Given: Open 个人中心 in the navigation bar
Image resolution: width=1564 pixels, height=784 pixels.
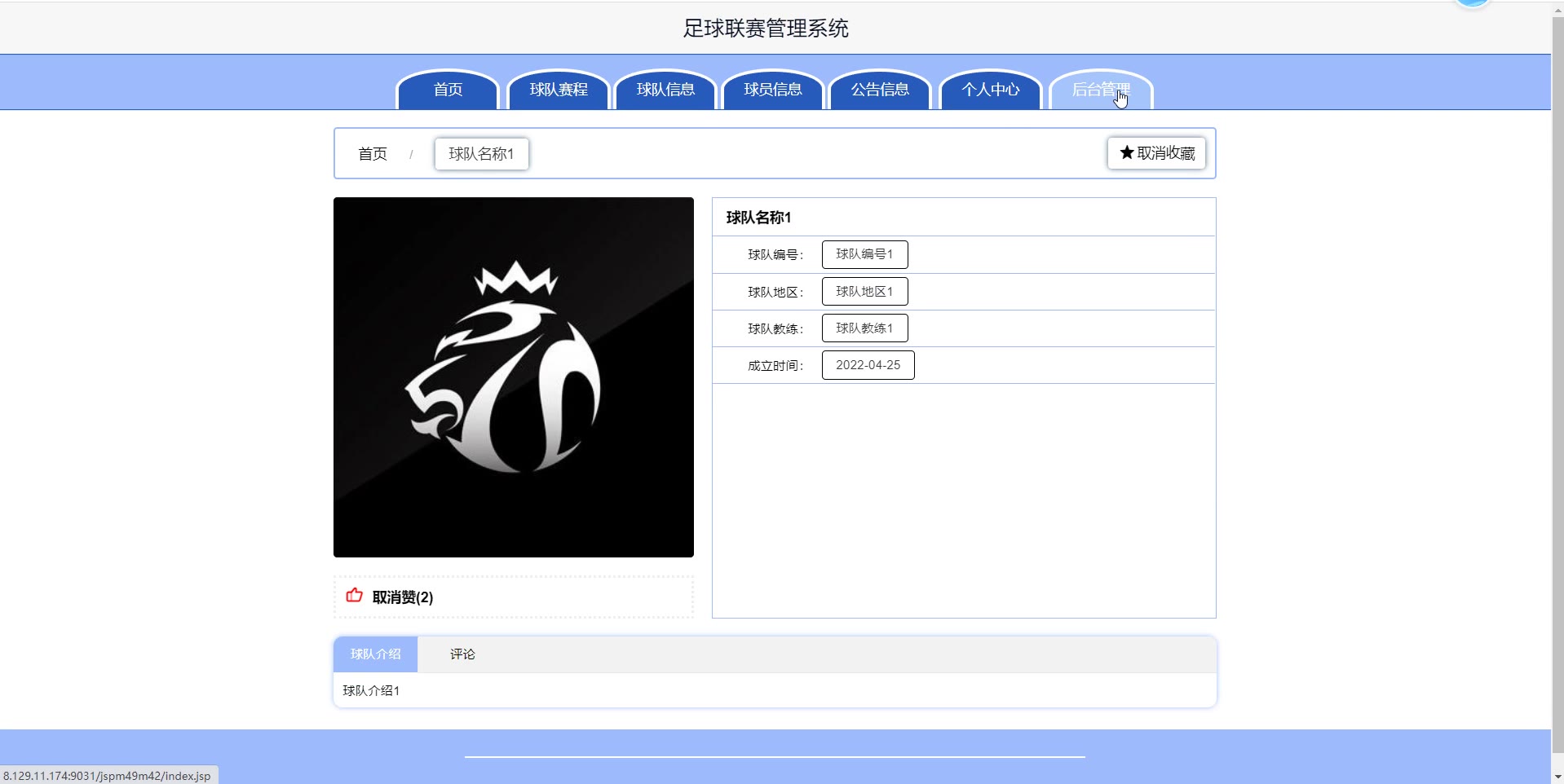Looking at the screenshot, I should click(x=991, y=90).
